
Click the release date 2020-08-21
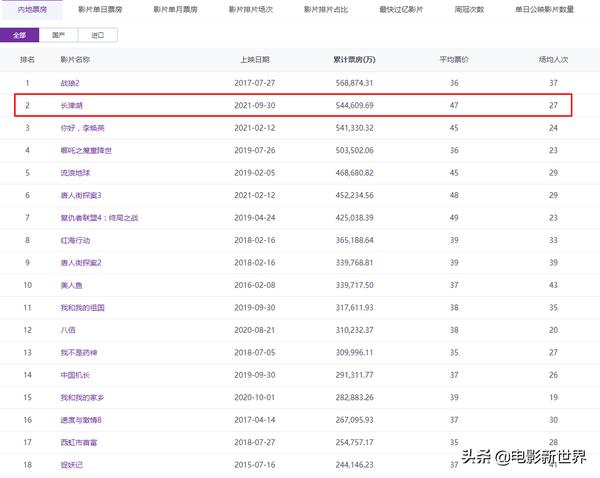[254, 330]
